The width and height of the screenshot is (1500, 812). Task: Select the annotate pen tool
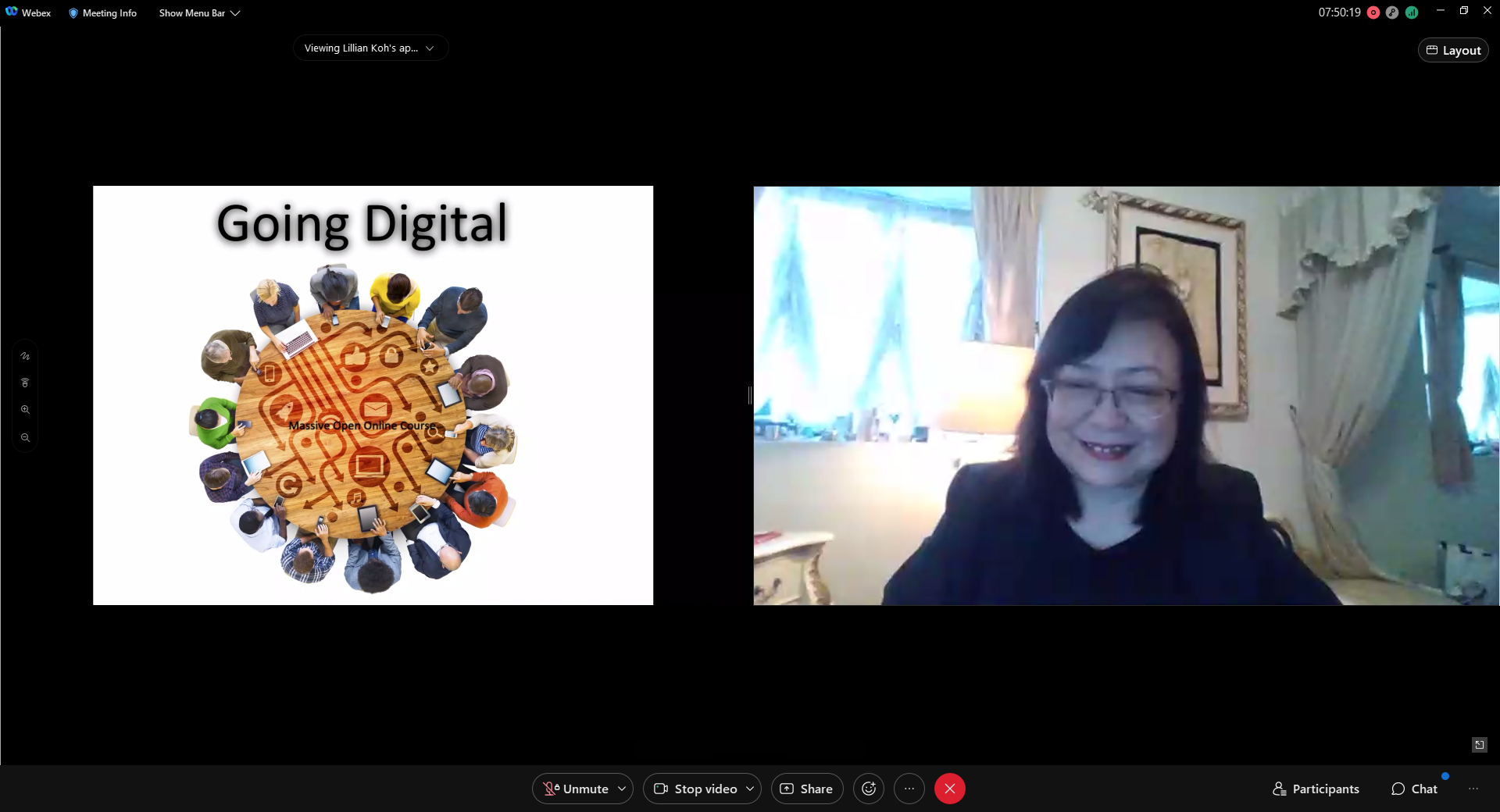click(25, 356)
